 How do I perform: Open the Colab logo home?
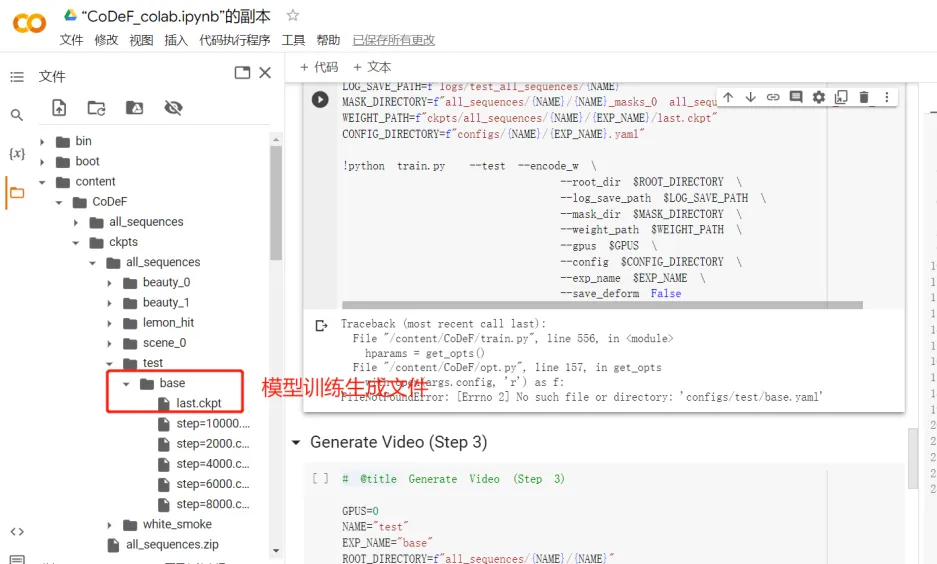[29, 23]
